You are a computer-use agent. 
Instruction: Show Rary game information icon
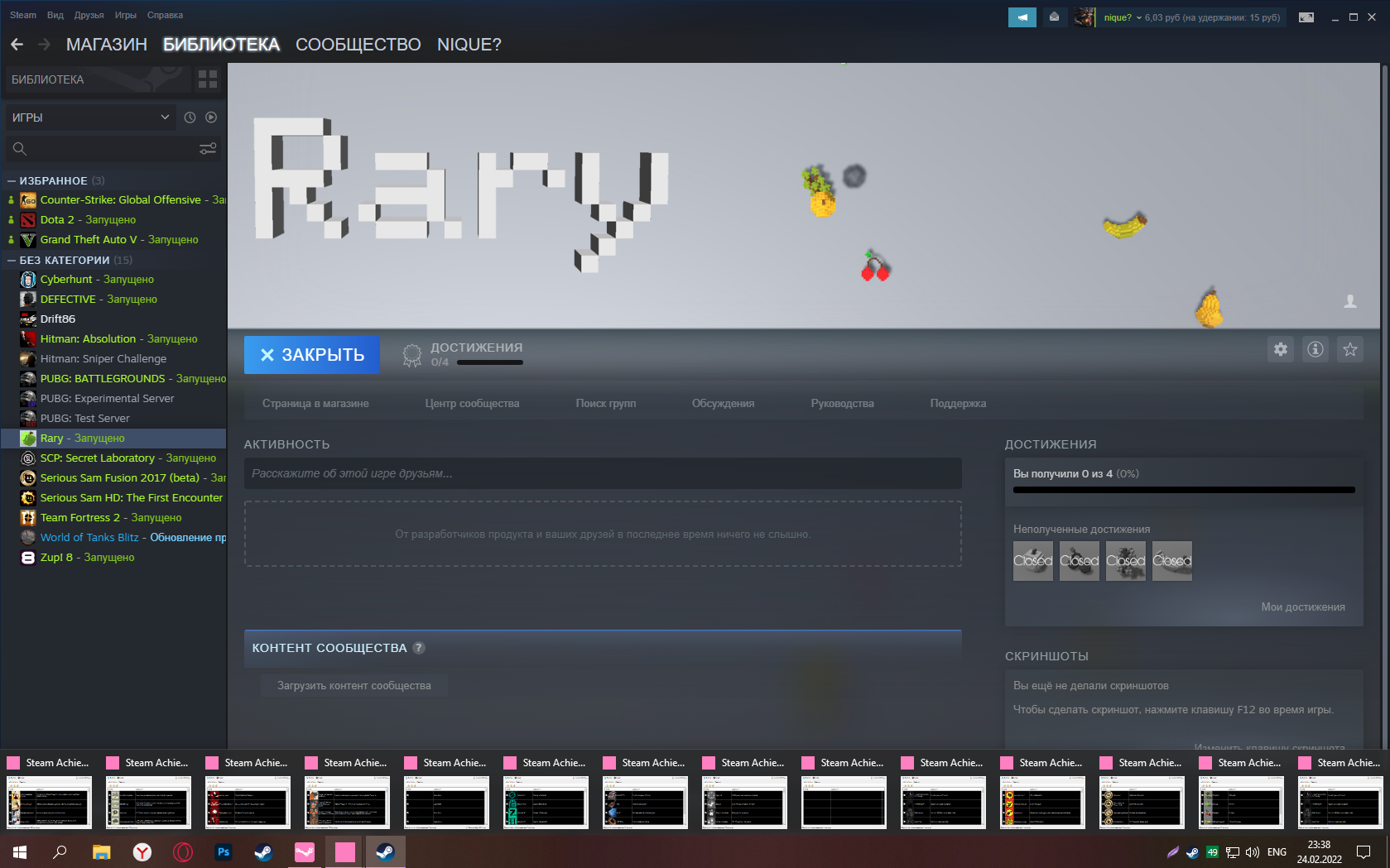click(1315, 349)
